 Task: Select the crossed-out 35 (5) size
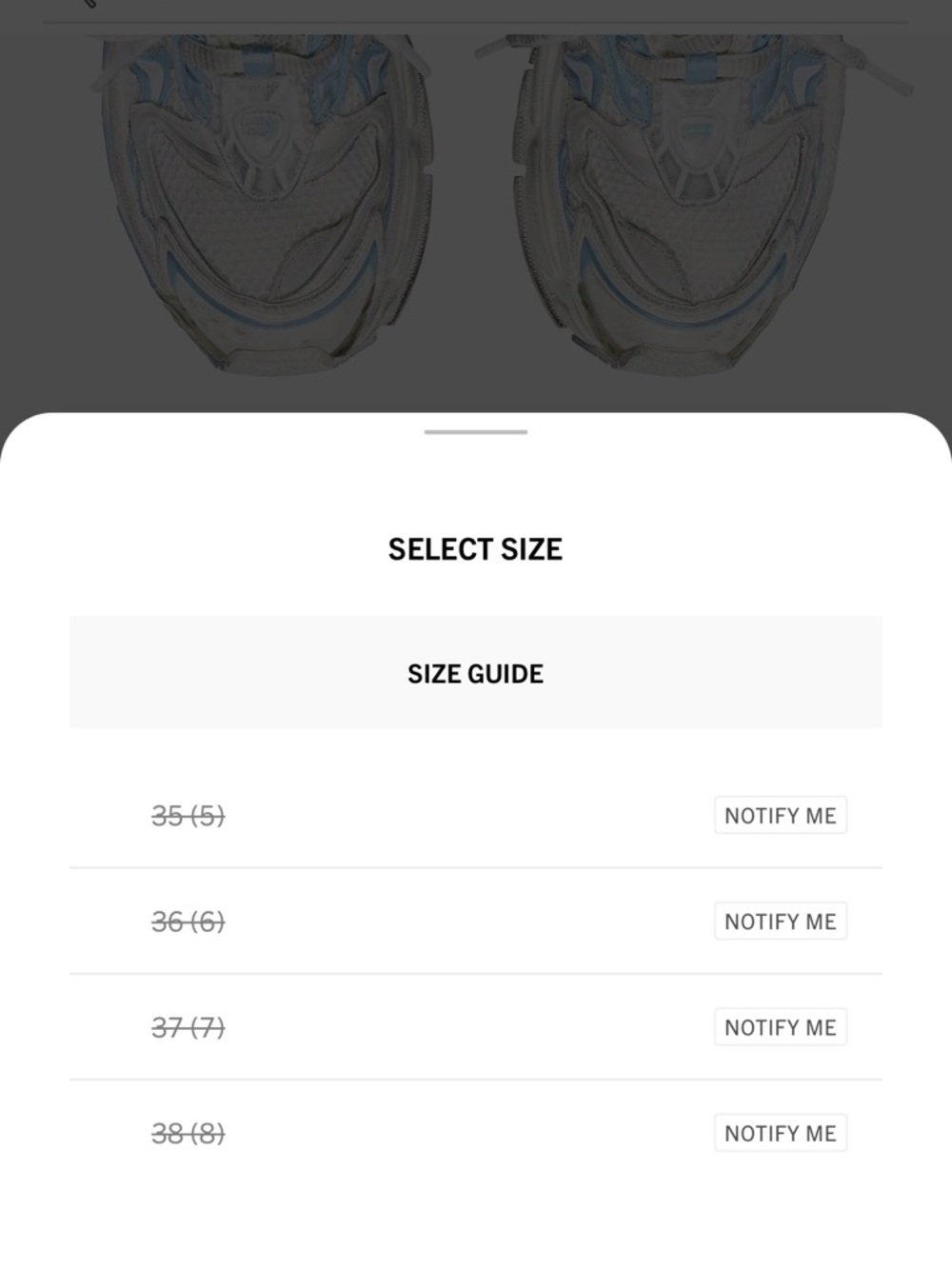[188, 816]
